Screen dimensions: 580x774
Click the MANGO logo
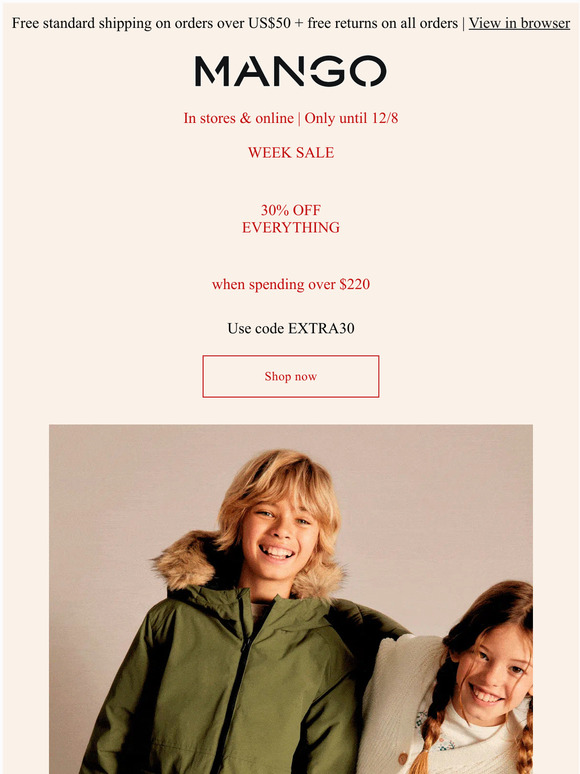click(x=290, y=71)
